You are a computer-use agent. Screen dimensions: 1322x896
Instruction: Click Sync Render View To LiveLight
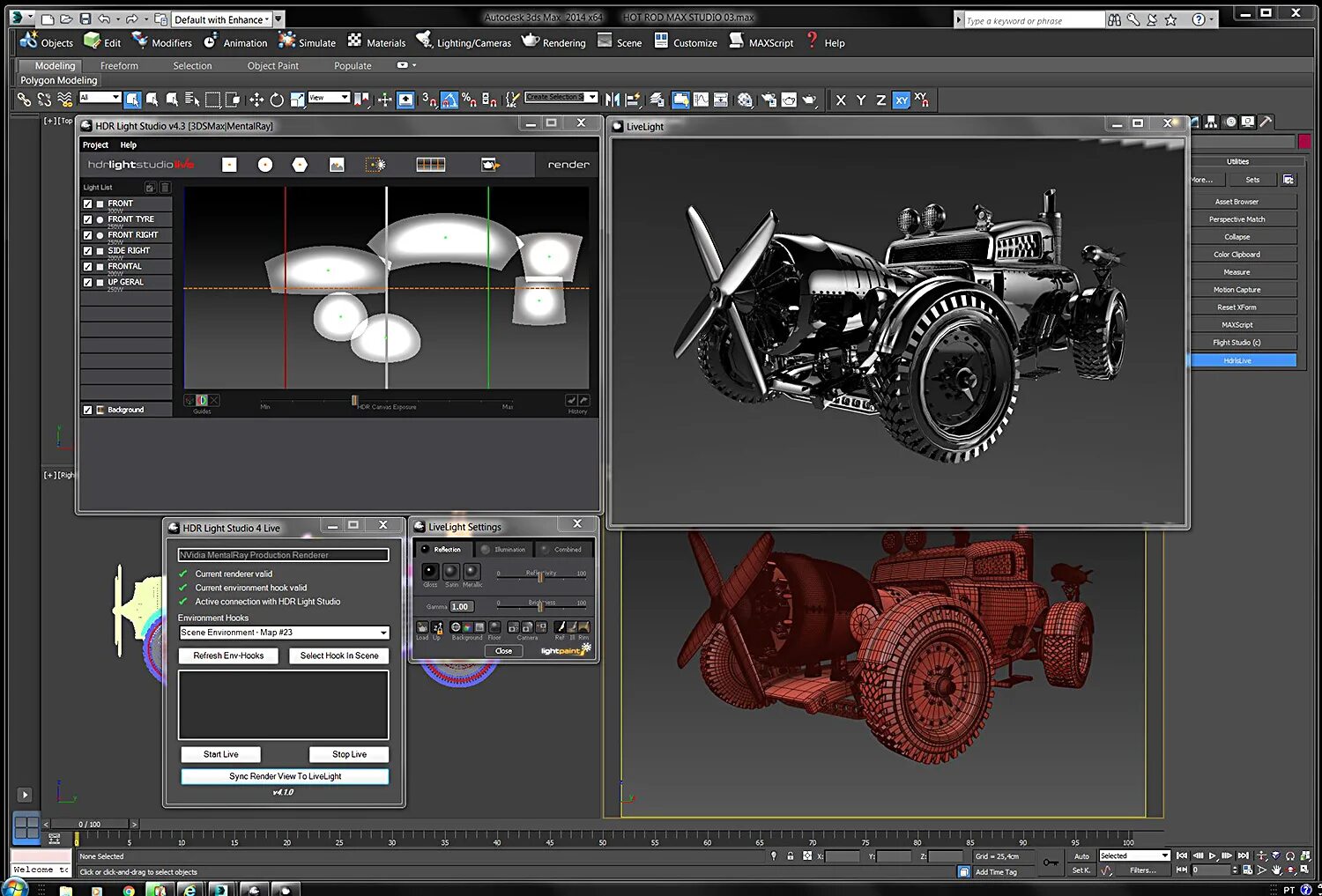285,776
